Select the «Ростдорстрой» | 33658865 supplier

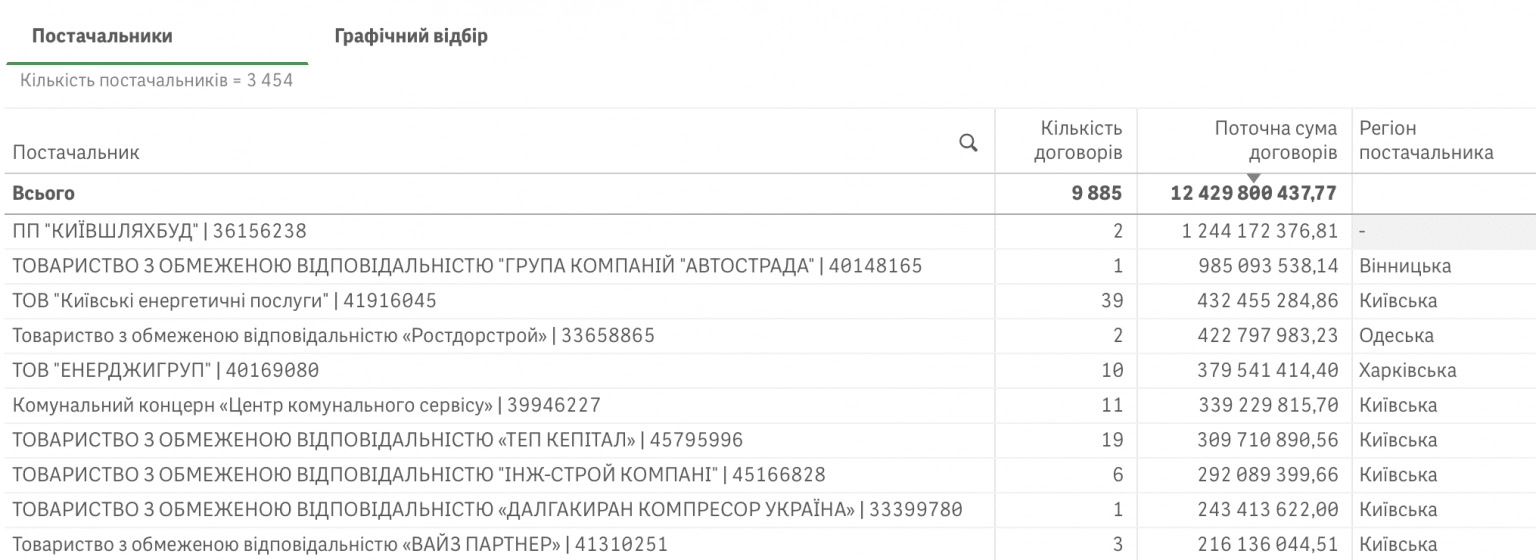pos(333,336)
